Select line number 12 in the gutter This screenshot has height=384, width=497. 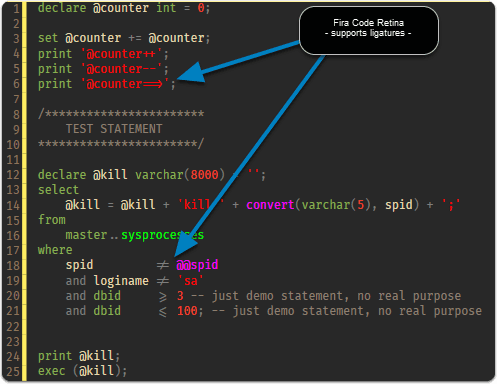point(13,175)
